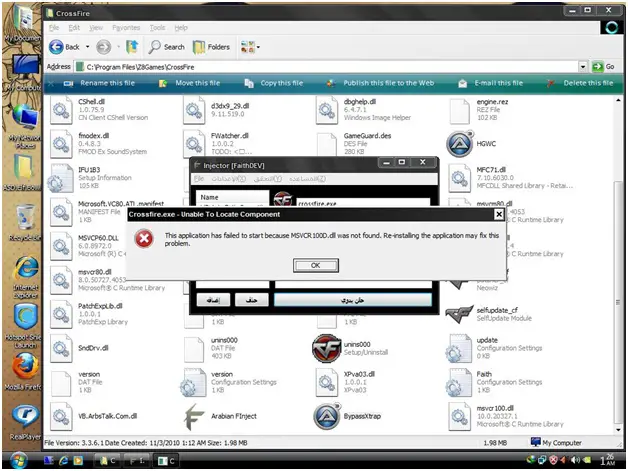Select the FWatcher.dll file icon
Screen dimensions: 628x471
194,144
